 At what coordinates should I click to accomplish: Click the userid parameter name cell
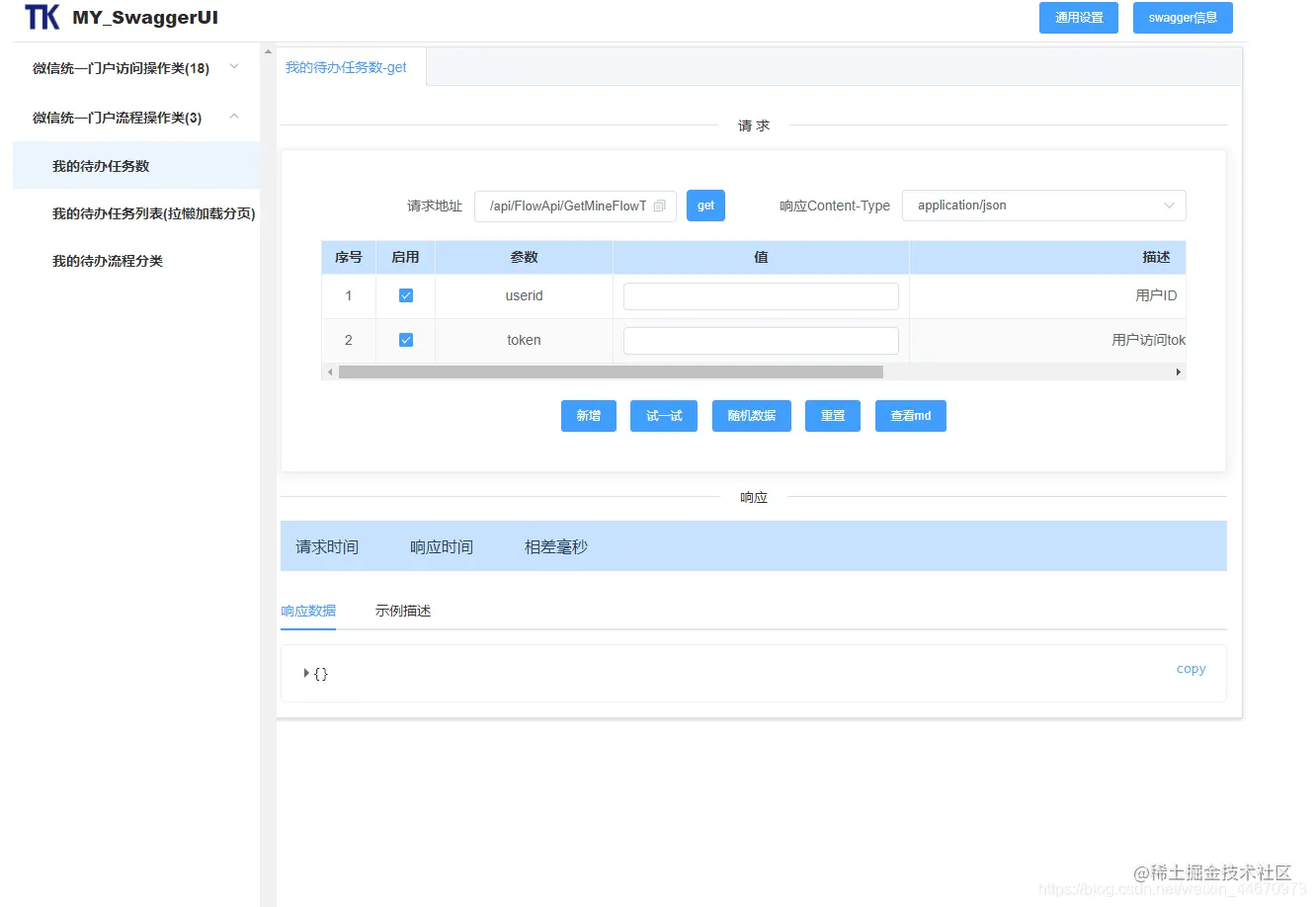pos(524,295)
